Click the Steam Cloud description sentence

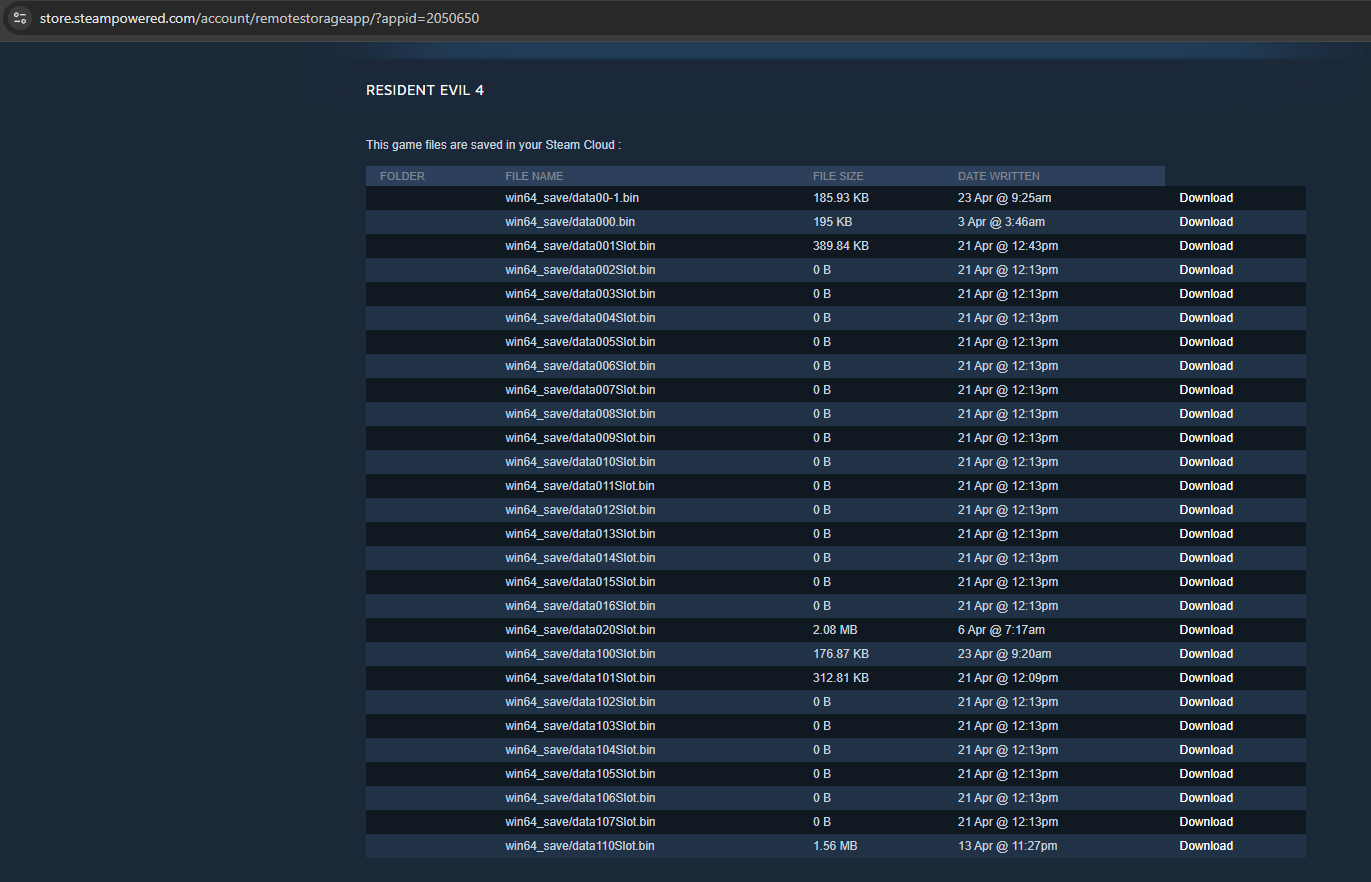point(494,145)
